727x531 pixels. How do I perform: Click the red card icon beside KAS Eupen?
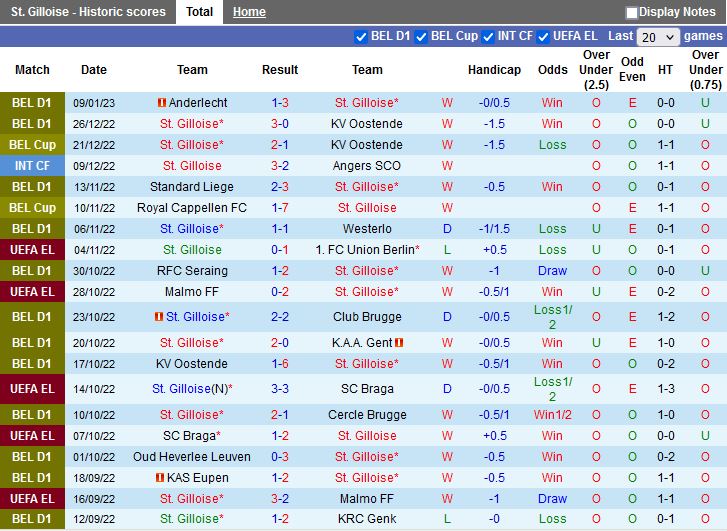159,477
